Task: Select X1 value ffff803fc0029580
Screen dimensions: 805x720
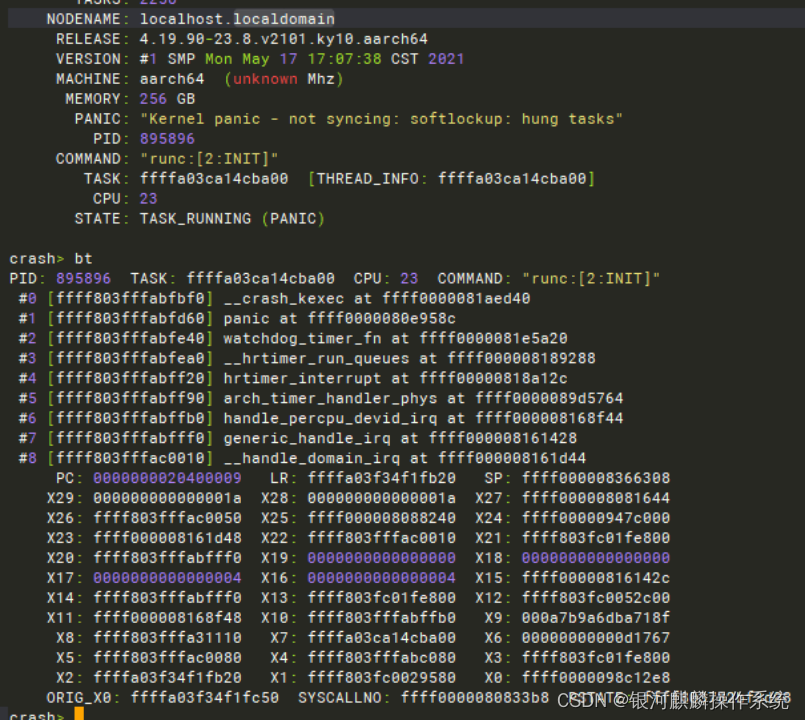Action: click(x=381, y=678)
